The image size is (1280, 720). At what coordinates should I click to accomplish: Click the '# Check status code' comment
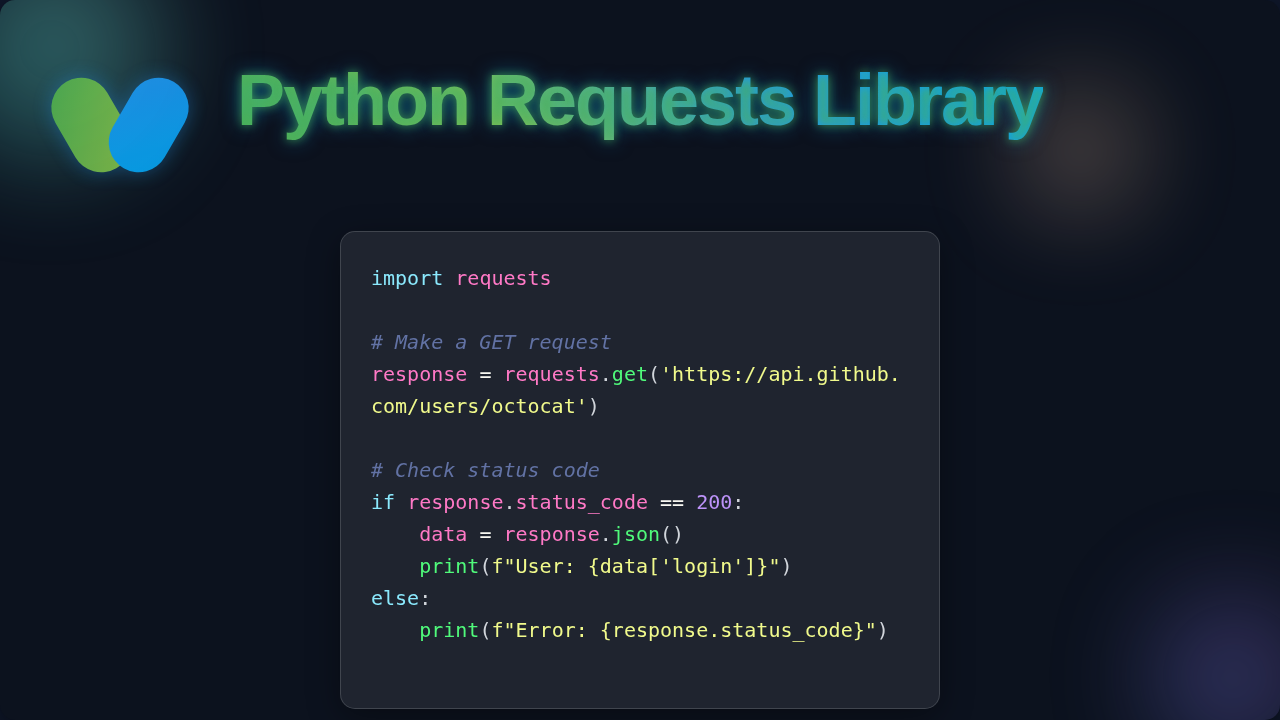click(485, 470)
